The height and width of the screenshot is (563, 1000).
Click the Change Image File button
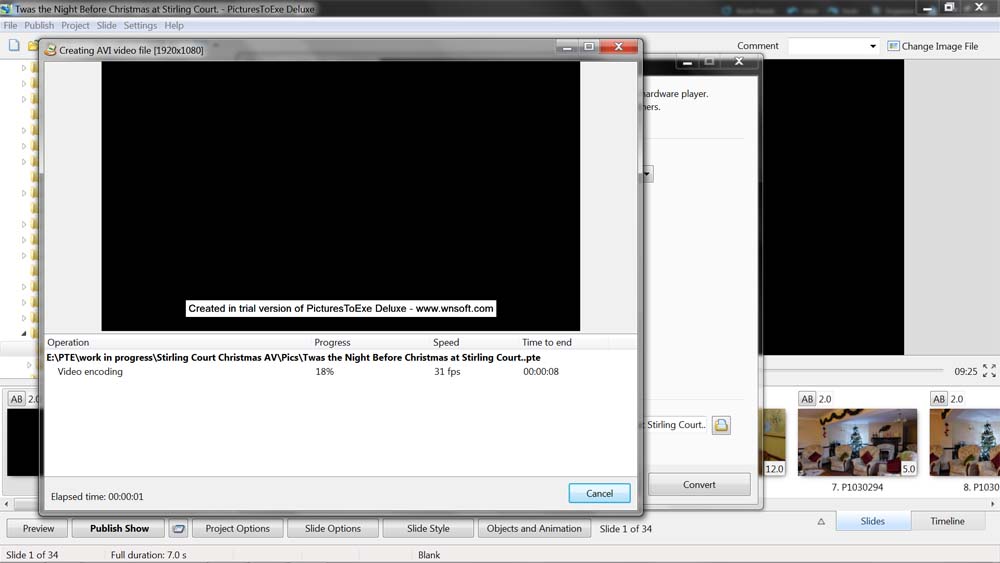[x=932, y=46]
